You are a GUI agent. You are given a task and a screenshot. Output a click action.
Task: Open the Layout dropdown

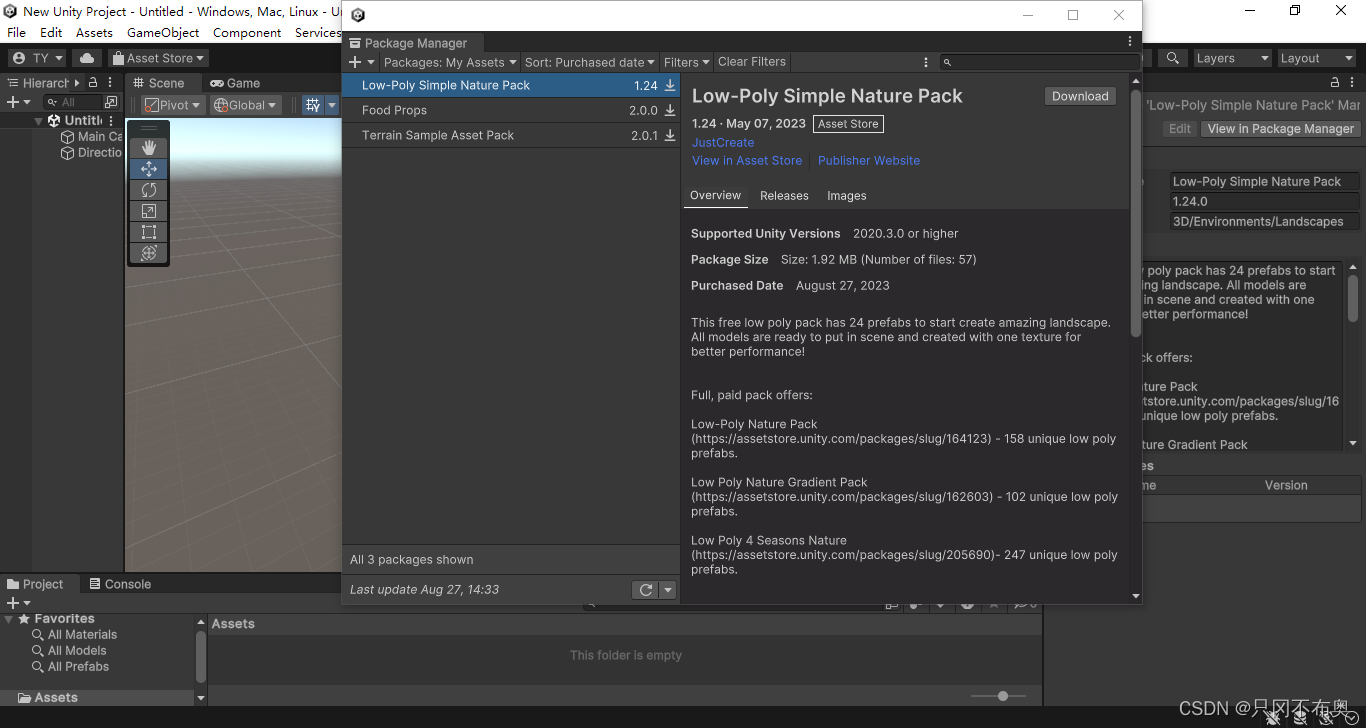(1317, 58)
